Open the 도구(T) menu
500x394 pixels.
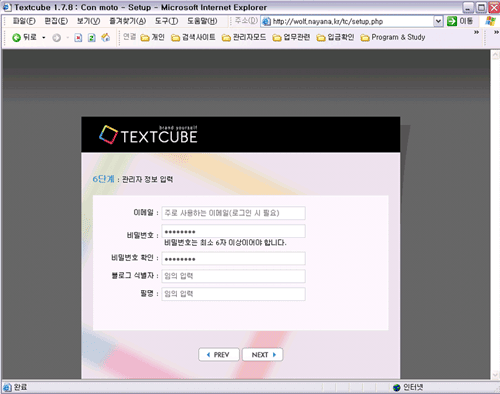pyautogui.click(x=166, y=21)
